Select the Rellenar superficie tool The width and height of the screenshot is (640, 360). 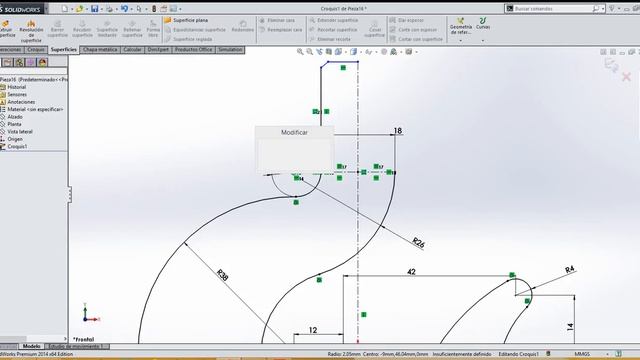coord(132,30)
